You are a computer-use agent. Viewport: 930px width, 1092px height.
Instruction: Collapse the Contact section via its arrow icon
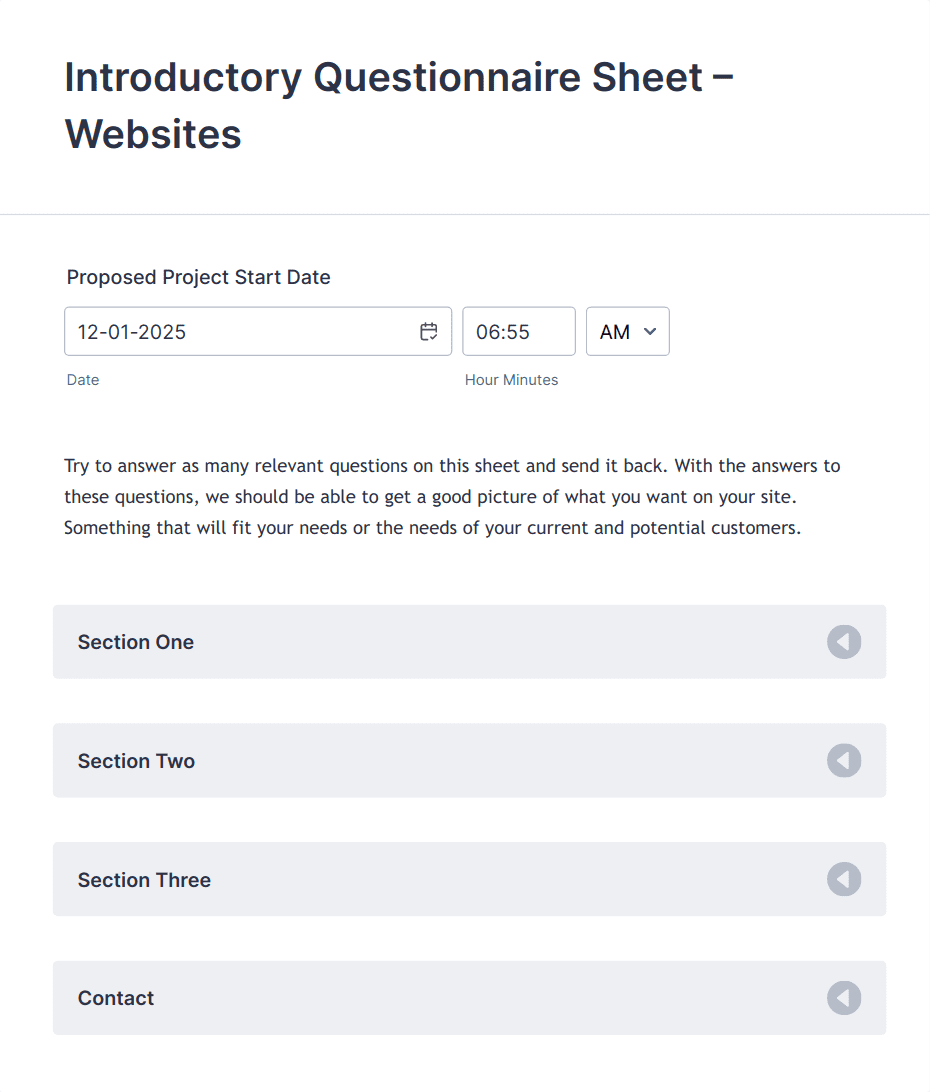coord(844,997)
